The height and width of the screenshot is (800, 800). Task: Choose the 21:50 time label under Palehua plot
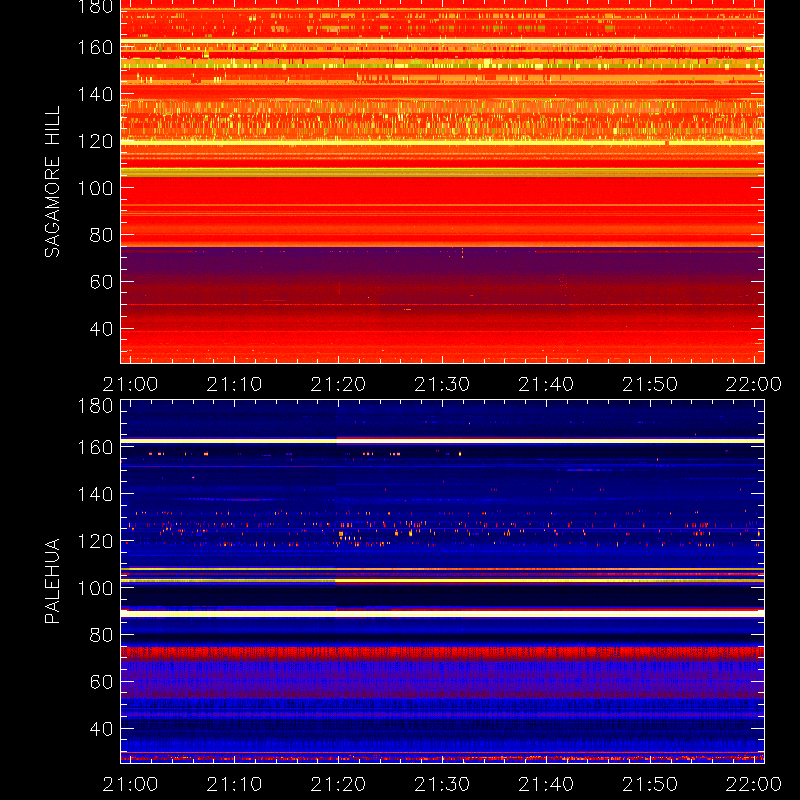(650, 784)
